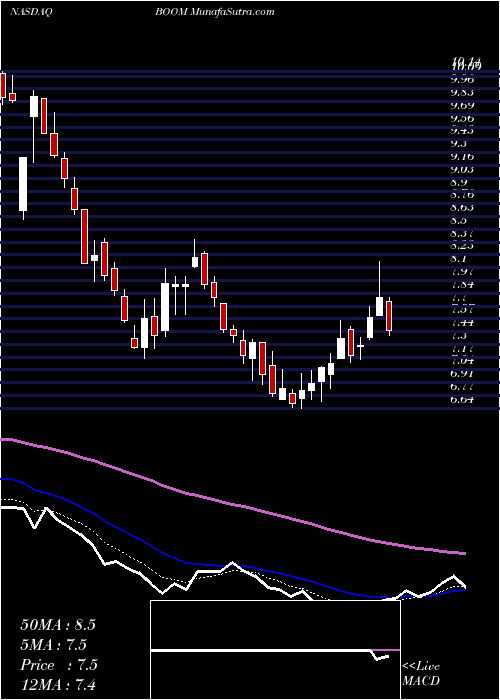
Task: Click the 6.91 price axis label
Action: 462,374
